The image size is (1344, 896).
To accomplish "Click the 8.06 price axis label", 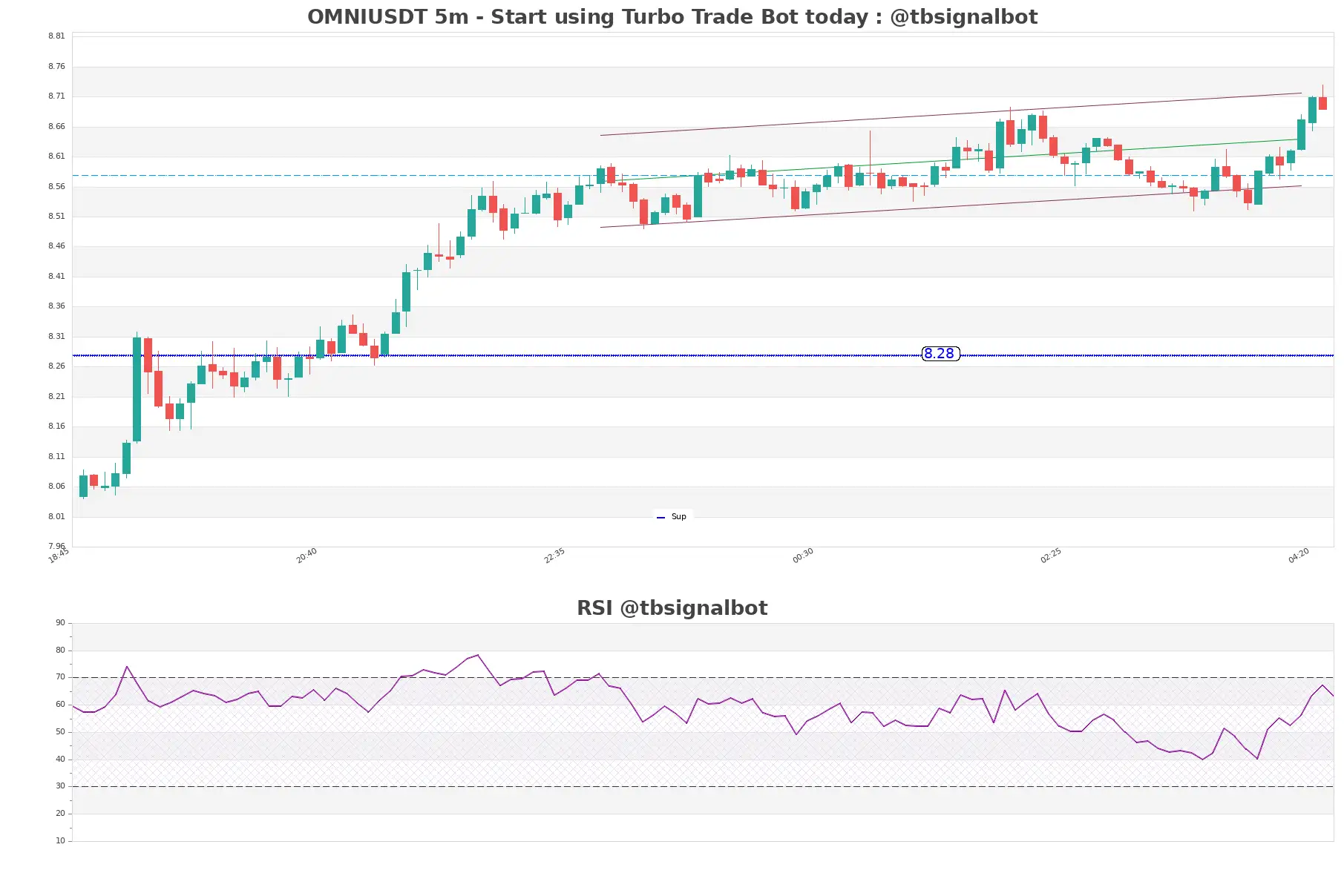I will (56, 487).
